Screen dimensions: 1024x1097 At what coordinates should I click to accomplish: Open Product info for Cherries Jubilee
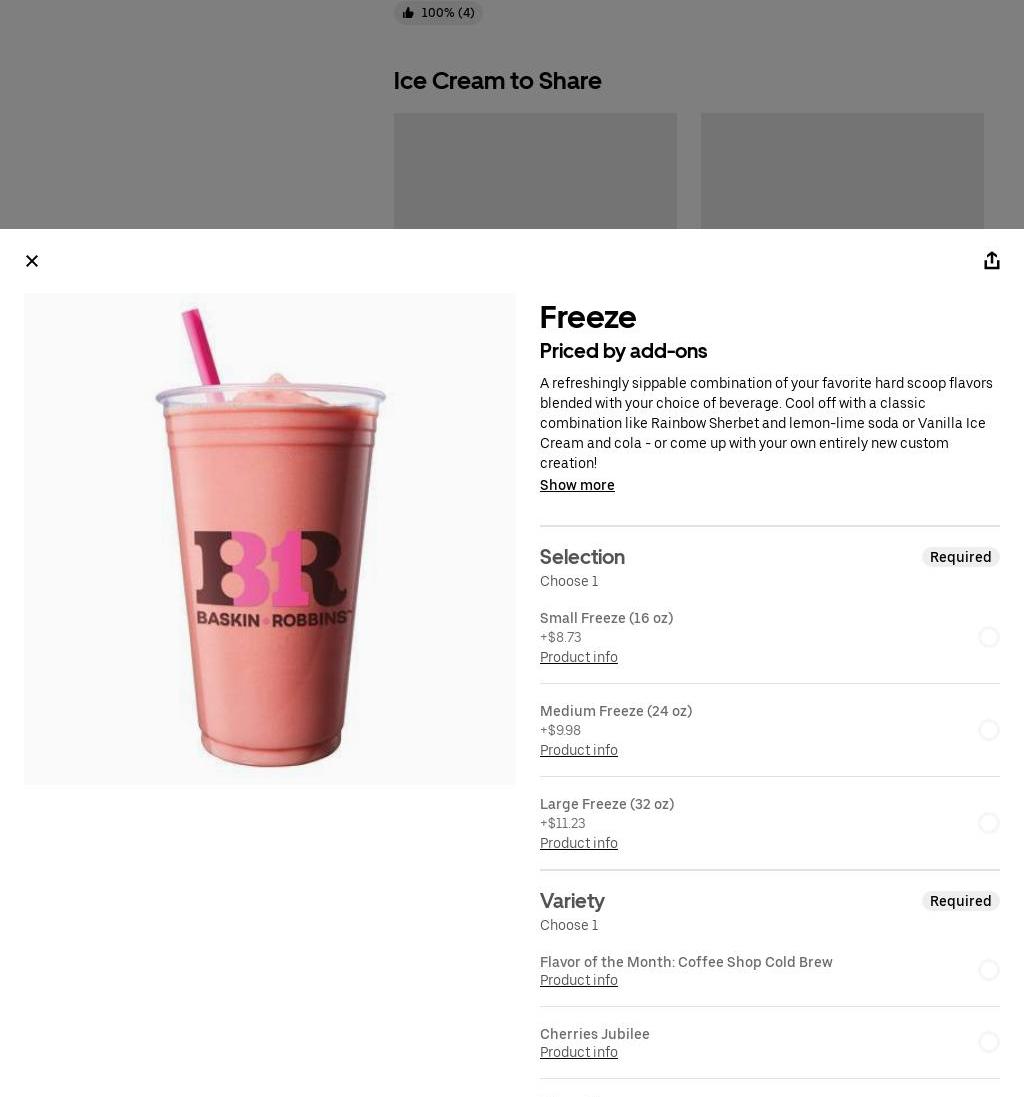578,1053
